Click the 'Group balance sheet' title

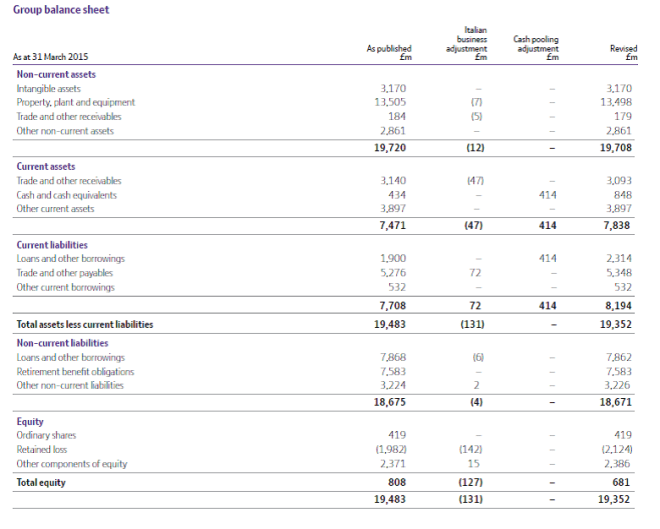tap(61, 10)
